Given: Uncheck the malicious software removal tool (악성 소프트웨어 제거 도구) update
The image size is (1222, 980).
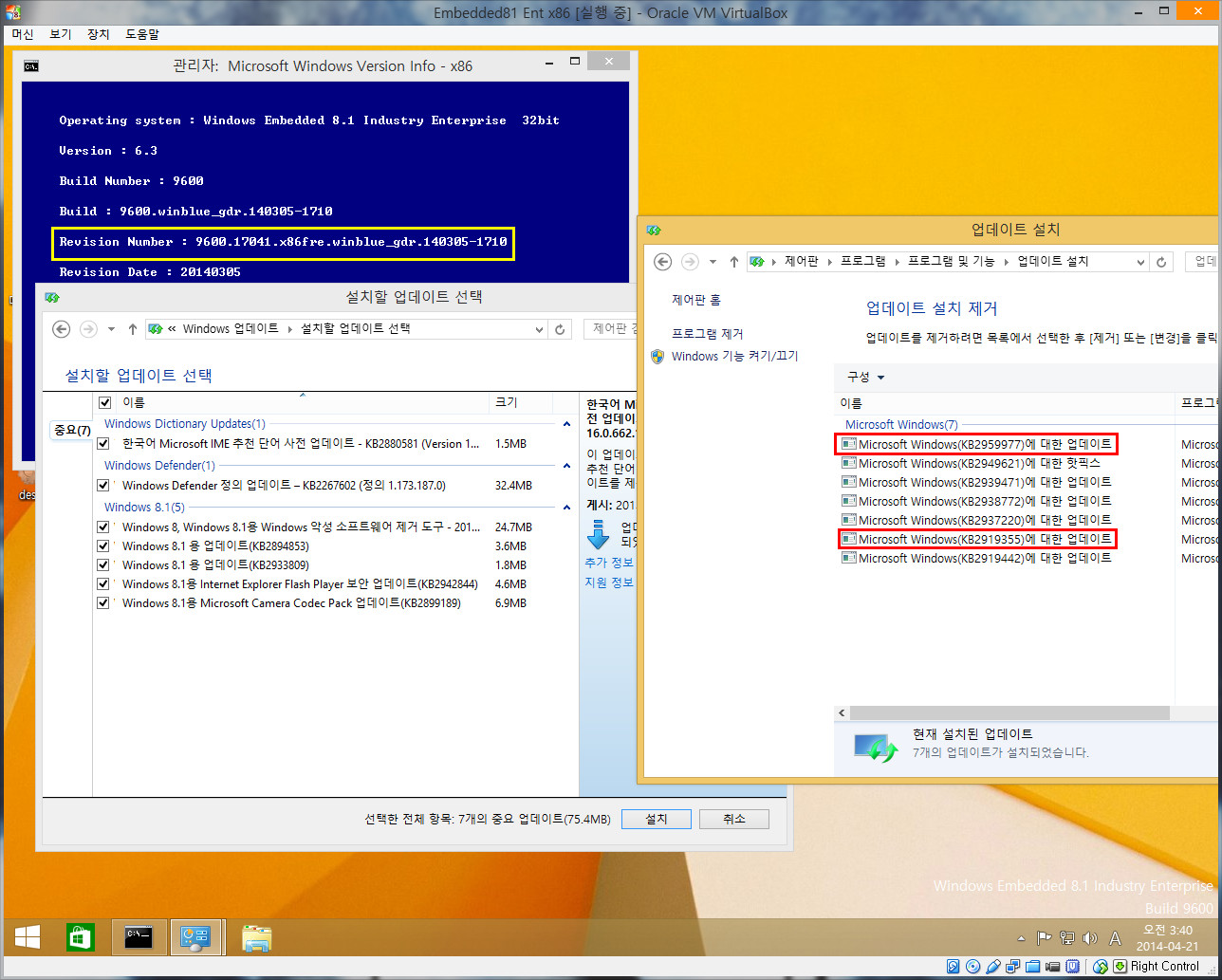Looking at the screenshot, I should click(104, 527).
